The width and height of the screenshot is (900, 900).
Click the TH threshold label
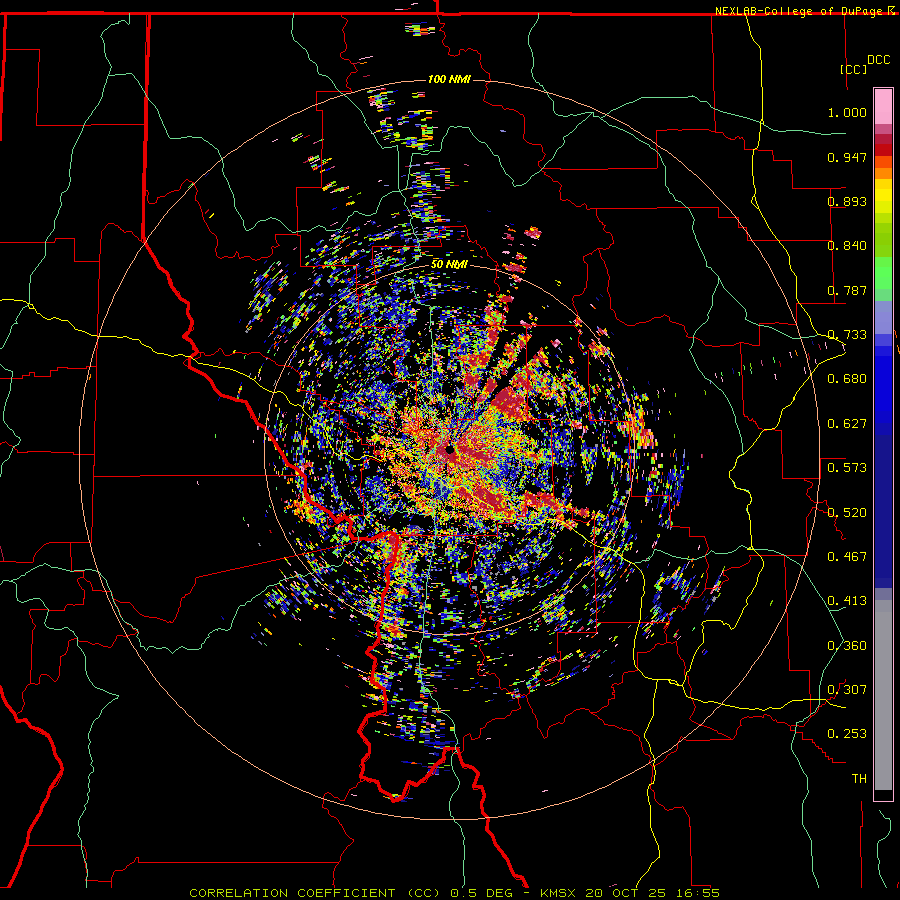tap(859, 778)
